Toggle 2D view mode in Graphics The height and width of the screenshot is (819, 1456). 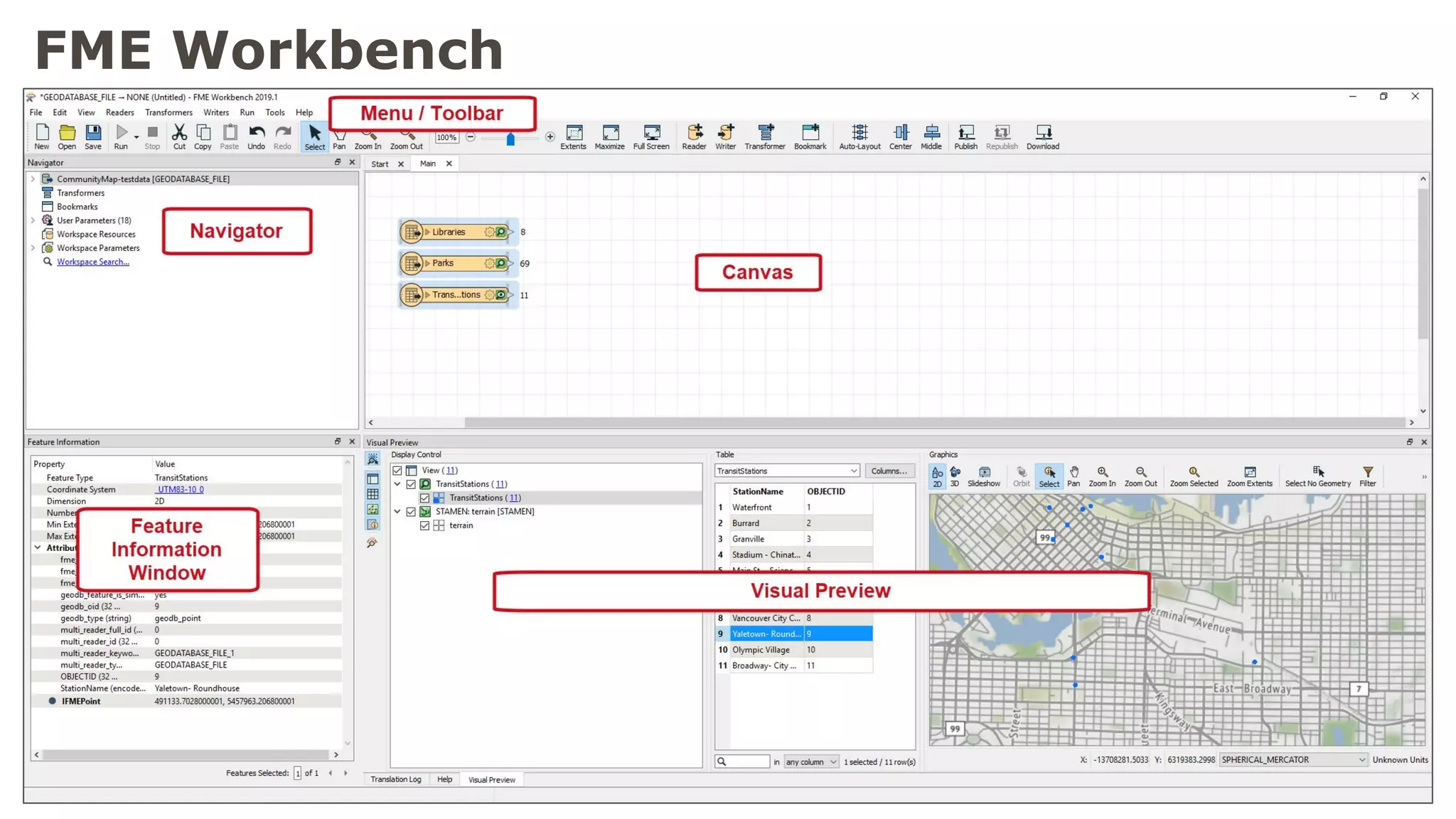(937, 476)
